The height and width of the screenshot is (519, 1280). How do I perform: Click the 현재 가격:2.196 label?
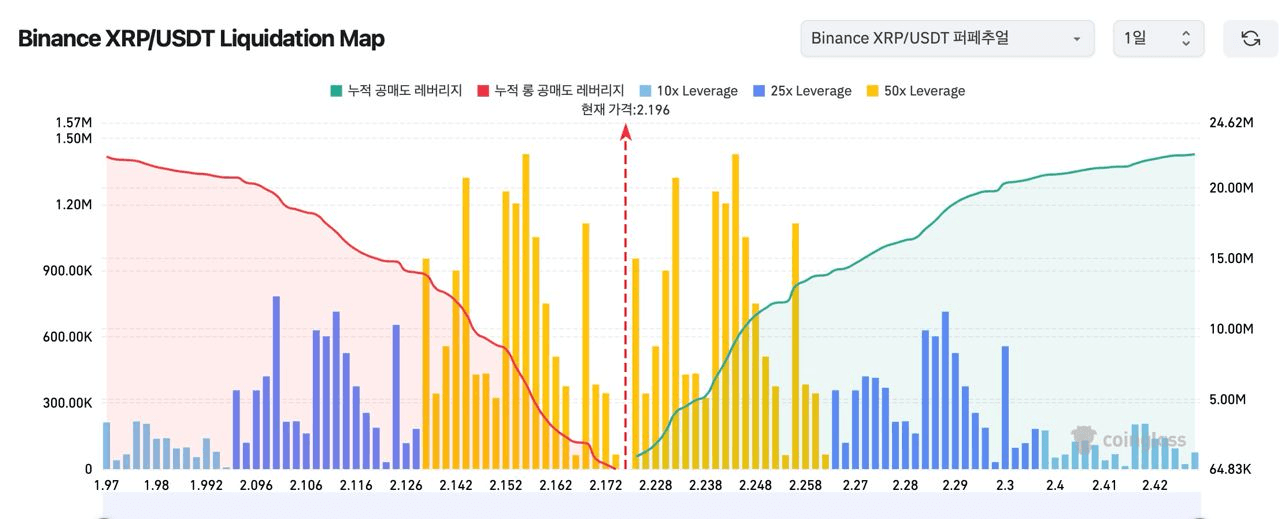point(625,110)
